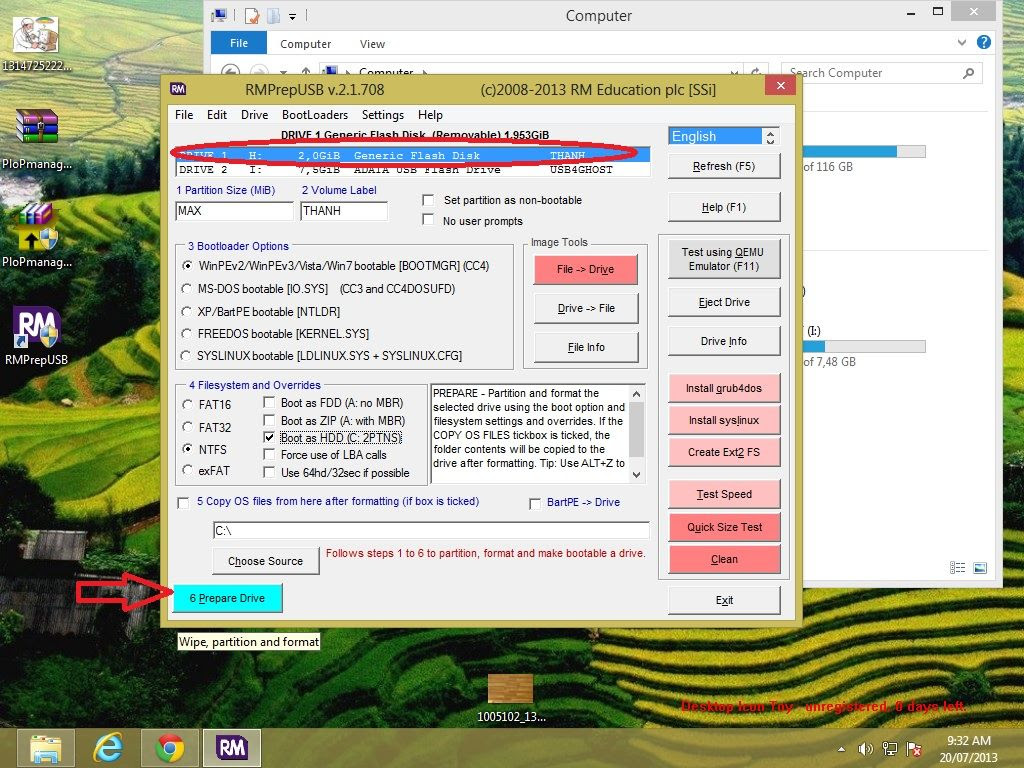
Task: Open the volume speaker tray icon
Action: (x=865, y=749)
